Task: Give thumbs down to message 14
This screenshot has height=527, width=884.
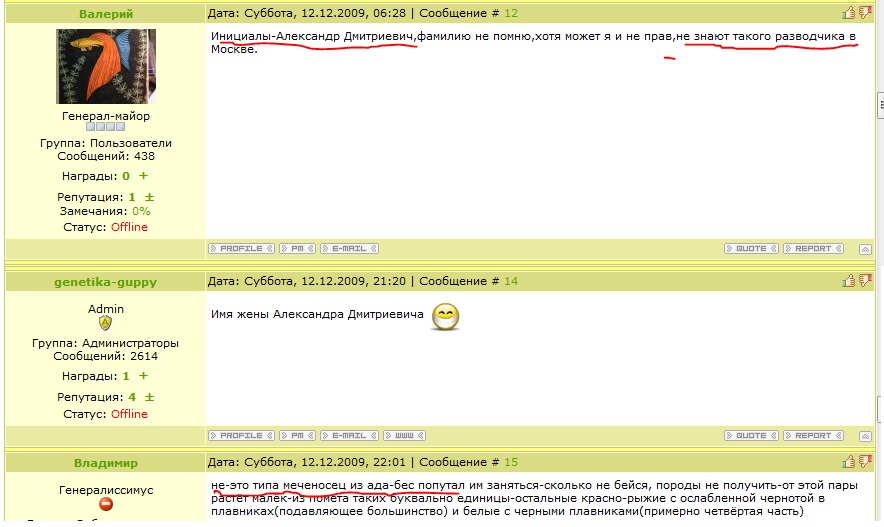Action: 865,280
